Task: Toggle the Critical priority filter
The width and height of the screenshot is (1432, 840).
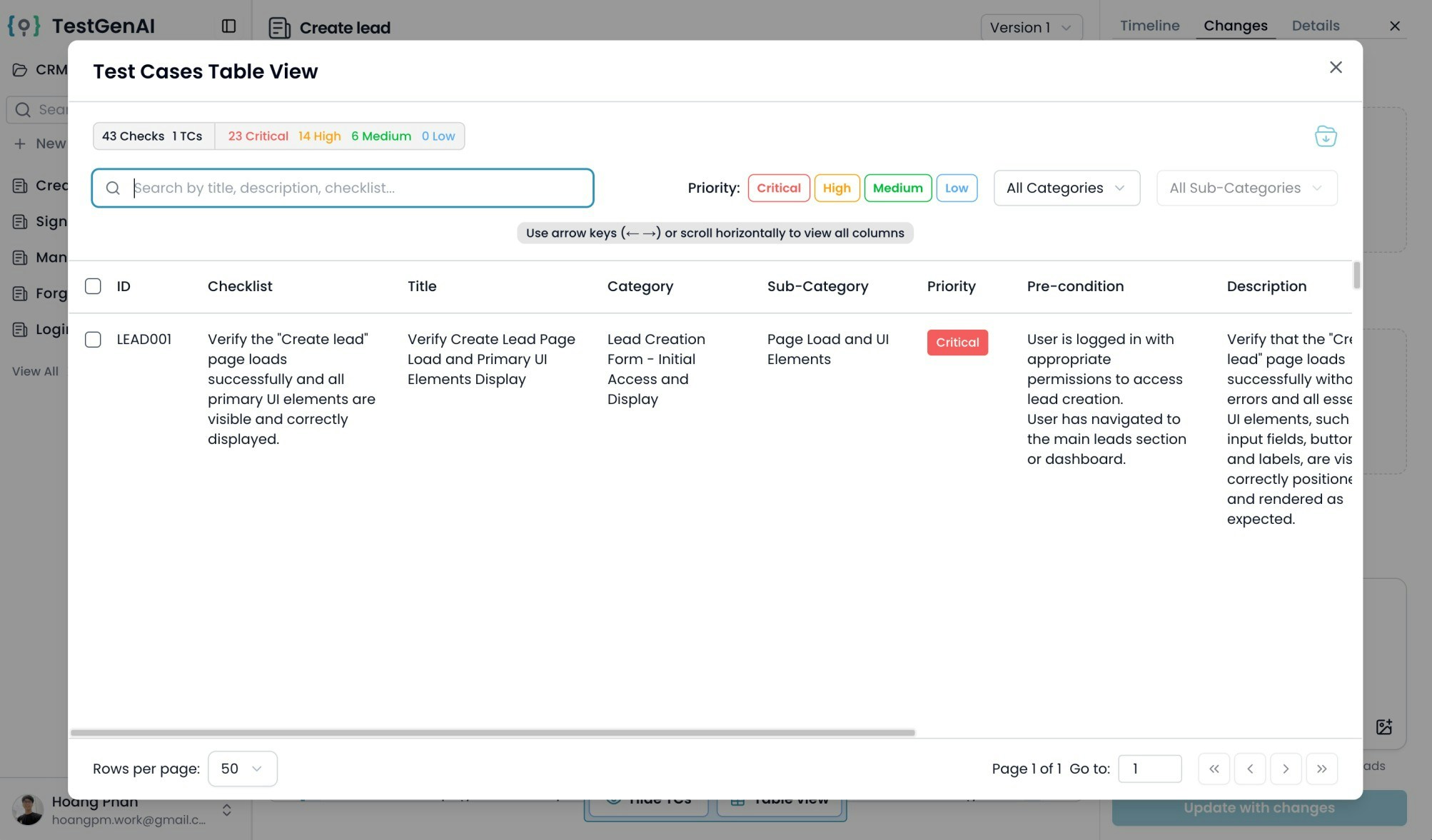Action: 778,188
